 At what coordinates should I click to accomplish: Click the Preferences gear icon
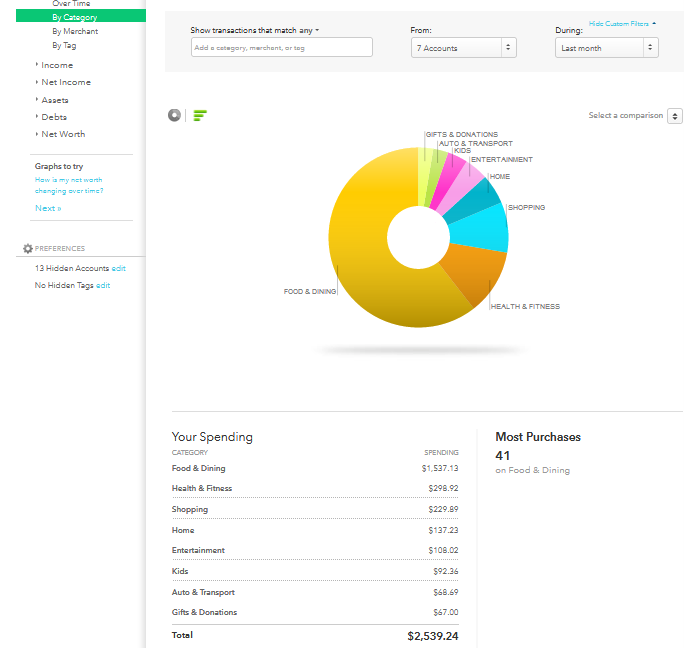coord(28,248)
